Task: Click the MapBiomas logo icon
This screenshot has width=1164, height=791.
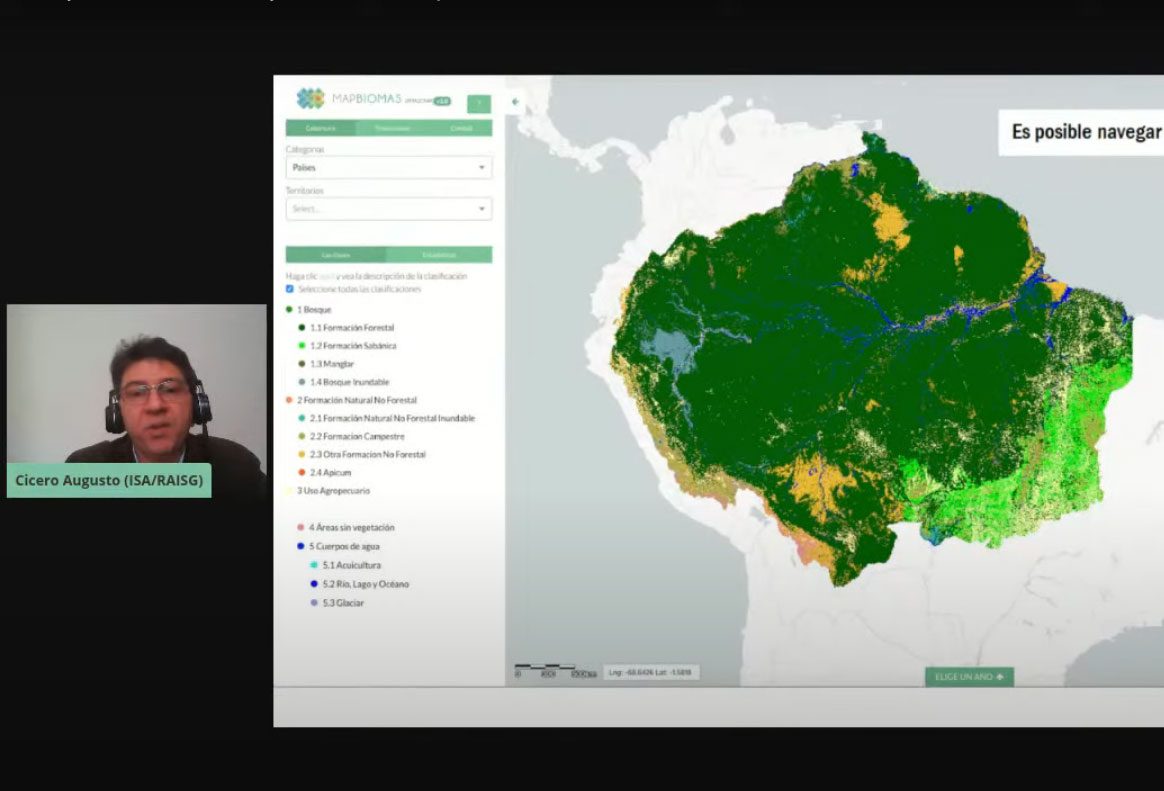Action: click(x=311, y=99)
